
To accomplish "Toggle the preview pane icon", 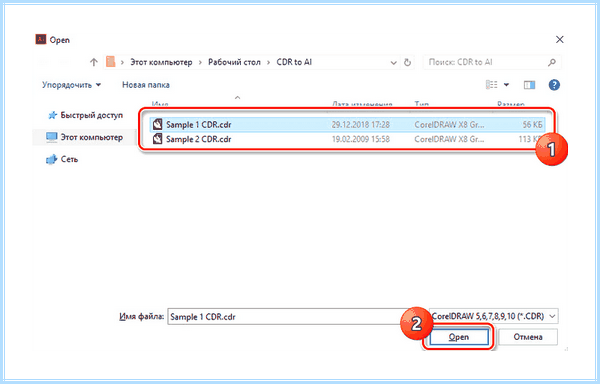I will (x=529, y=85).
